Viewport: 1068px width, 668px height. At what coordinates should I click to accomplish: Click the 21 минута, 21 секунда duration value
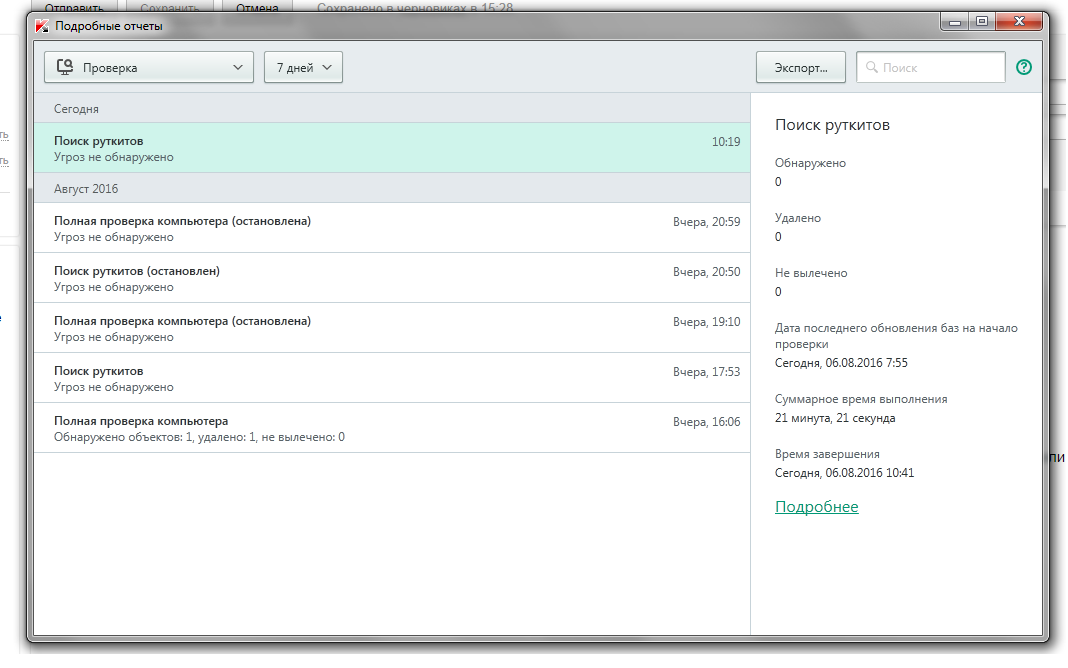(835, 418)
